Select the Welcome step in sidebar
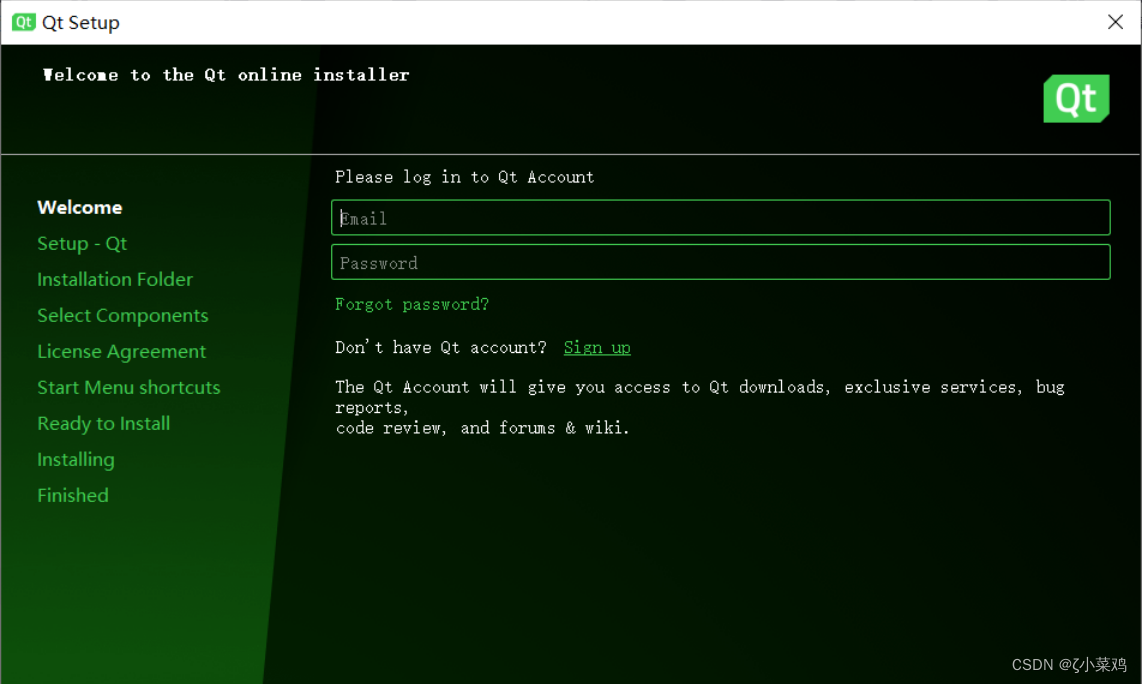 (x=79, y=208)
